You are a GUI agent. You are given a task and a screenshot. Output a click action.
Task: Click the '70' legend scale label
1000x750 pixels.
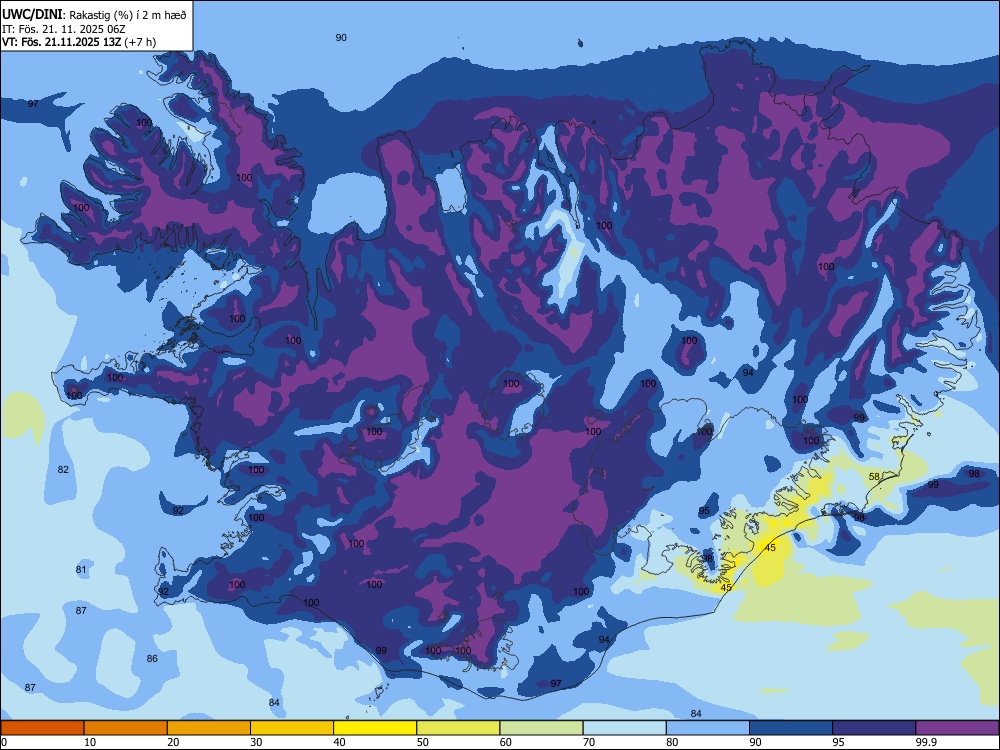(x=589, y=742)
